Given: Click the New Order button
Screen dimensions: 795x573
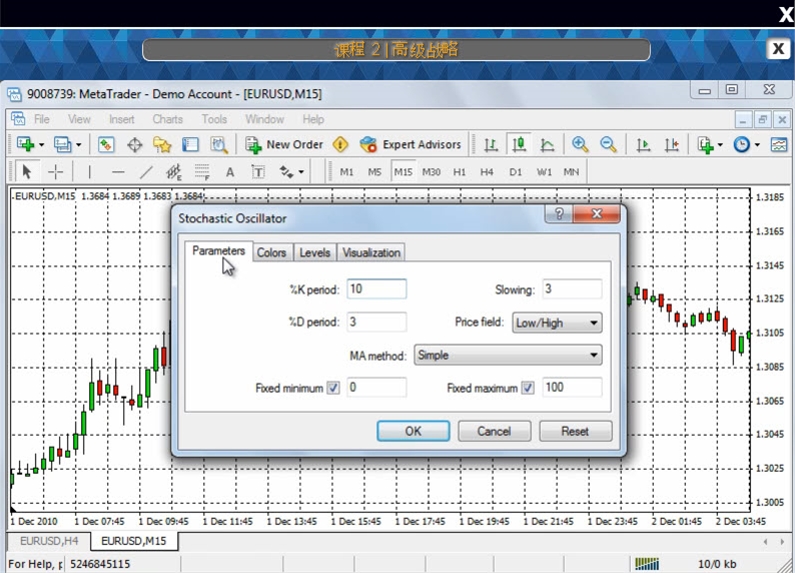Looking at the screenshot, I should pos(284,145).
